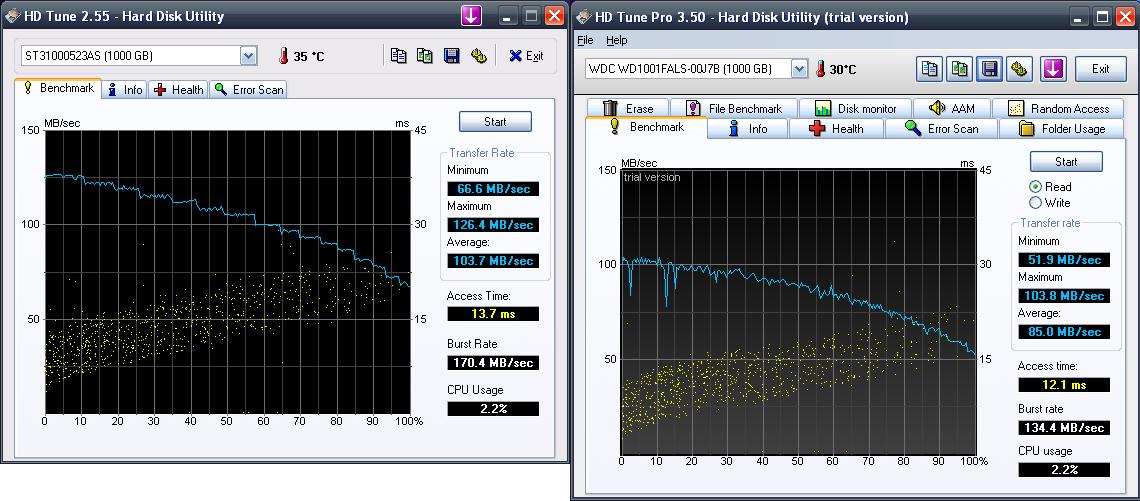Image resolution: width=1140 pixels, height=501 pixels.
Task: Open AAM tab
Action: [x=952, y=108]
